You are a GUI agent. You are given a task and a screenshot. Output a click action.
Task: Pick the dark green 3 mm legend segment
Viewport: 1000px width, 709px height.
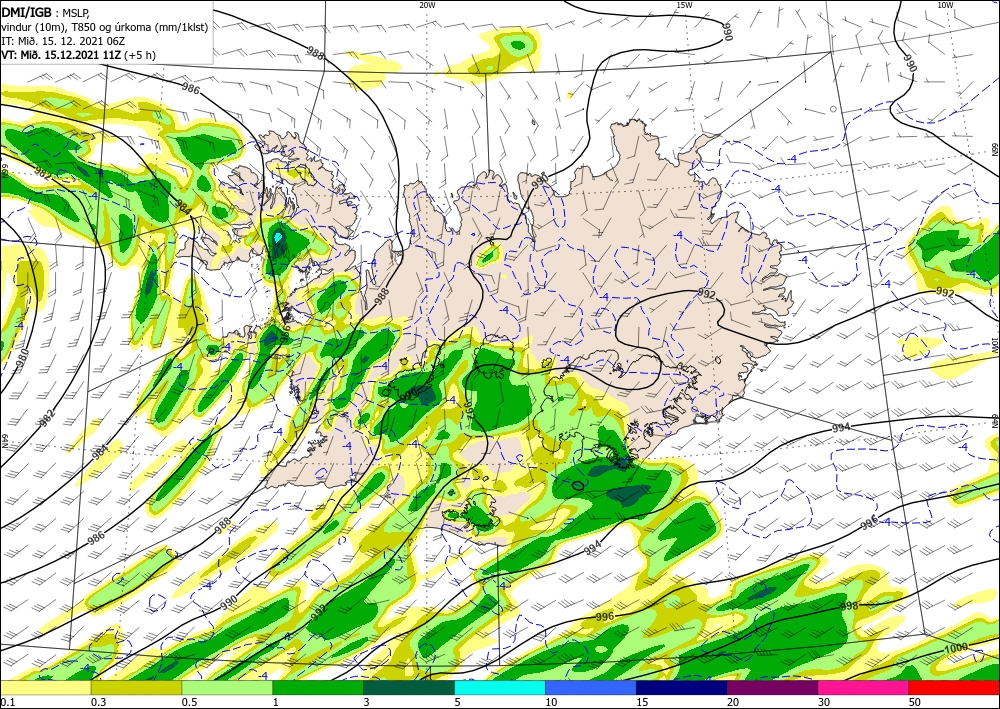tap(409, 688)
